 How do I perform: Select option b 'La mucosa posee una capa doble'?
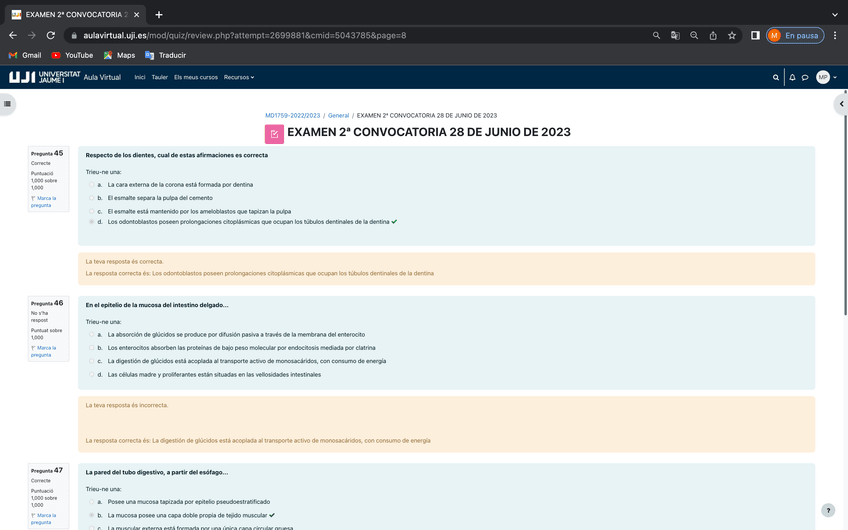click(91, 515)
